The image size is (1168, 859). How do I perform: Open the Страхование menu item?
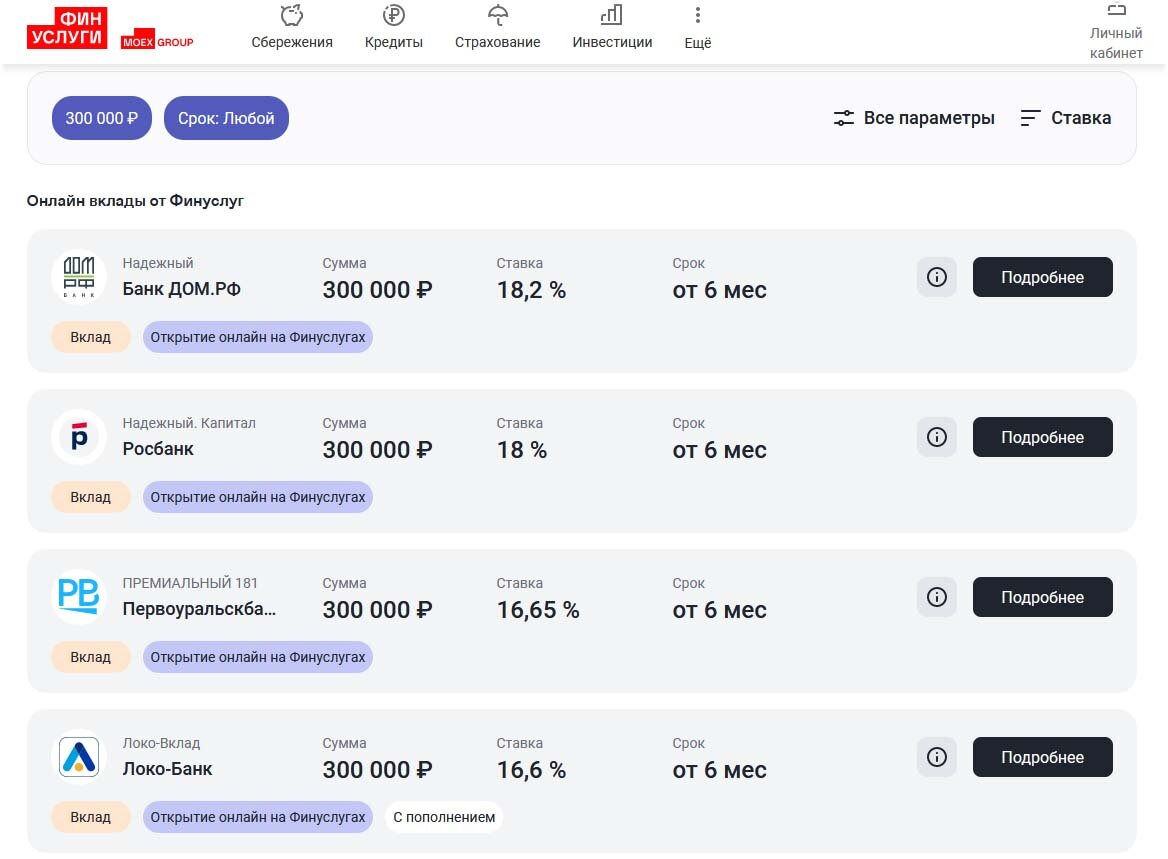coord(498,42)
